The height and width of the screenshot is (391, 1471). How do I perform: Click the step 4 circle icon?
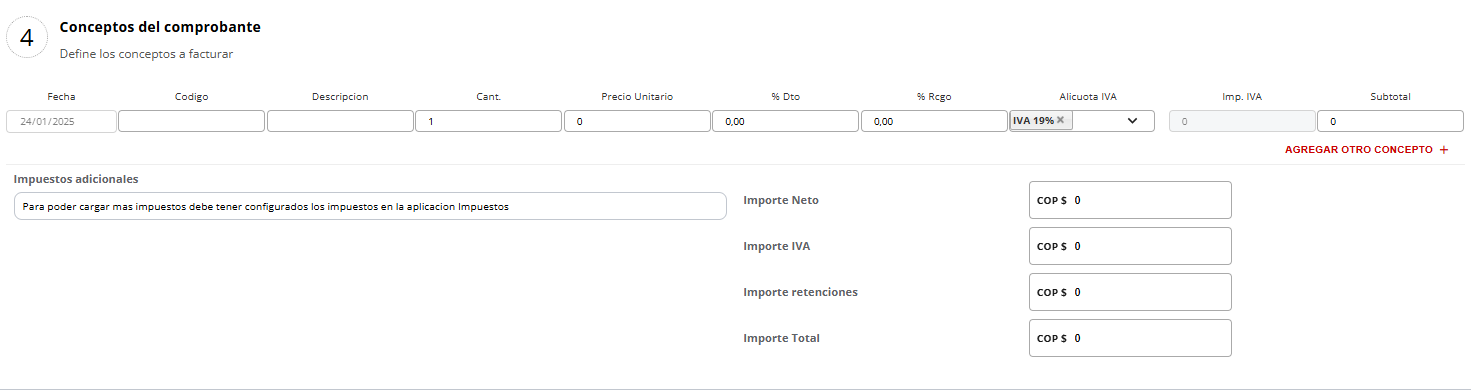coord(27,39)
